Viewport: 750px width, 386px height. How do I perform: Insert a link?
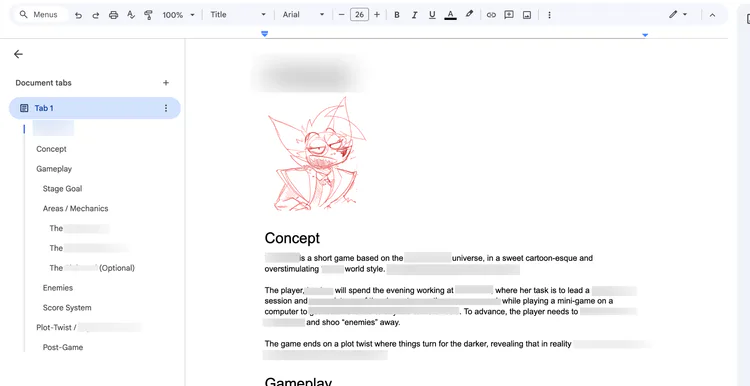491,15
